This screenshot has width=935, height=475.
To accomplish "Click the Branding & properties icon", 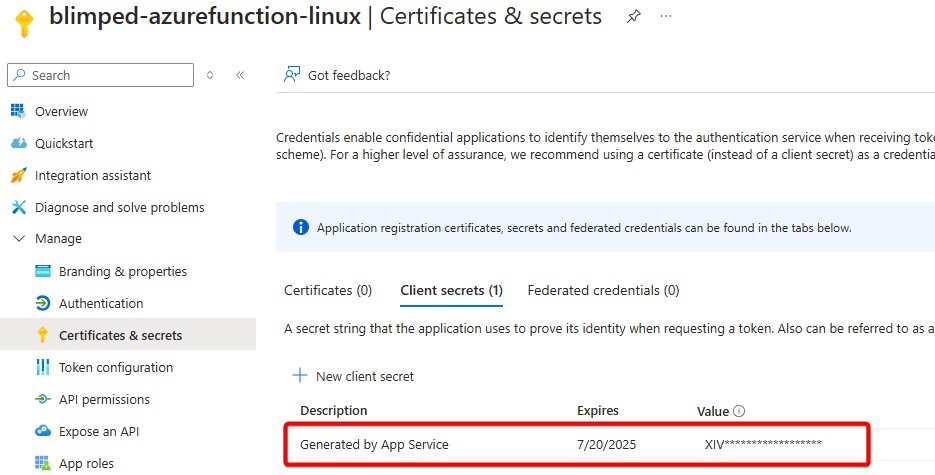I will point(43,271).
